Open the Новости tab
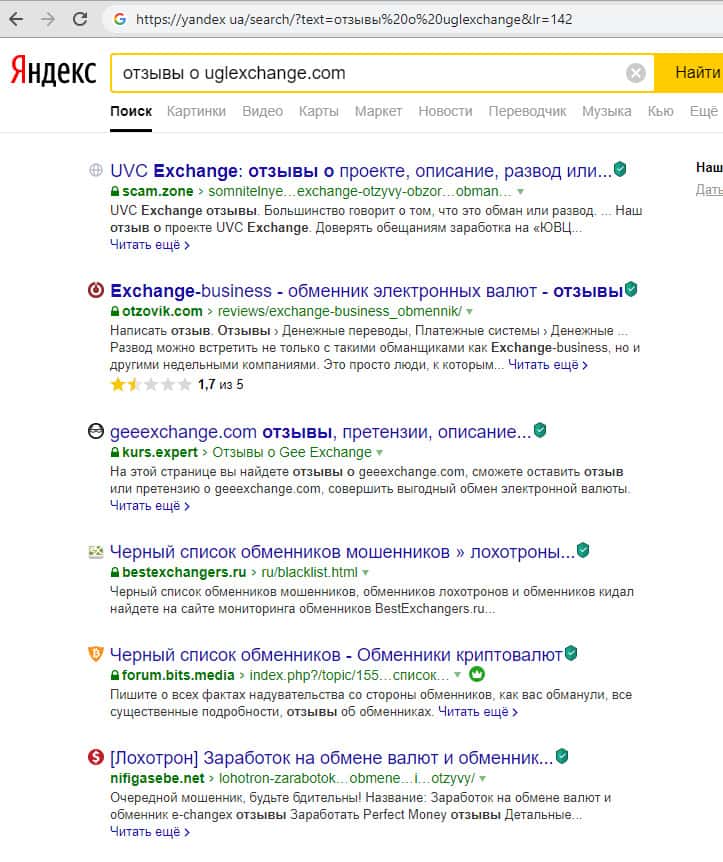The height and width of the screenshot is (862, 723). coord(445,112)
